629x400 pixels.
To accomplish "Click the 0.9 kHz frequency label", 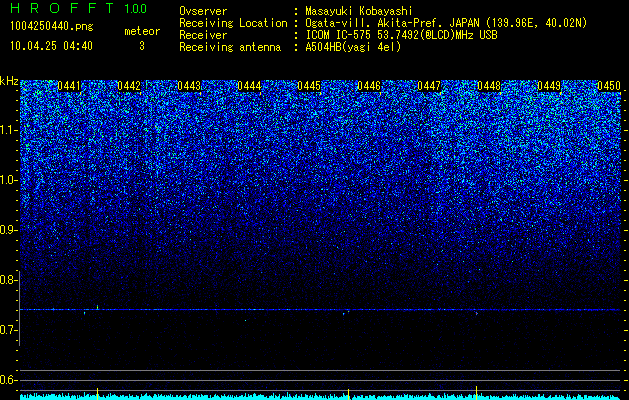I will click(8, 230).
